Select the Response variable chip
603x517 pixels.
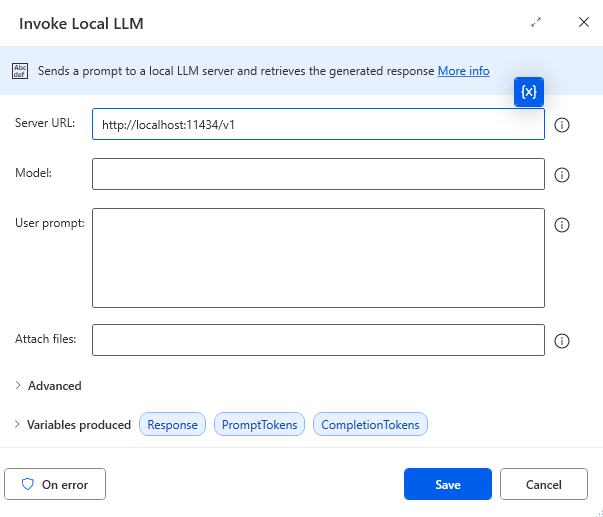(x=172, y=424)
